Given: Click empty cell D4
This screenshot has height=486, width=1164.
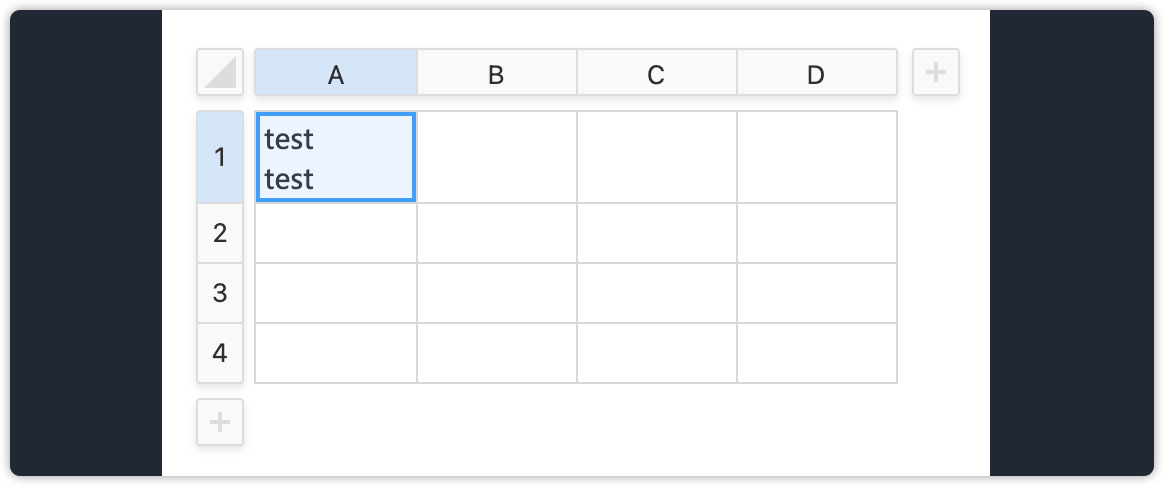Looking at the screenshot, I should [817, 353].
